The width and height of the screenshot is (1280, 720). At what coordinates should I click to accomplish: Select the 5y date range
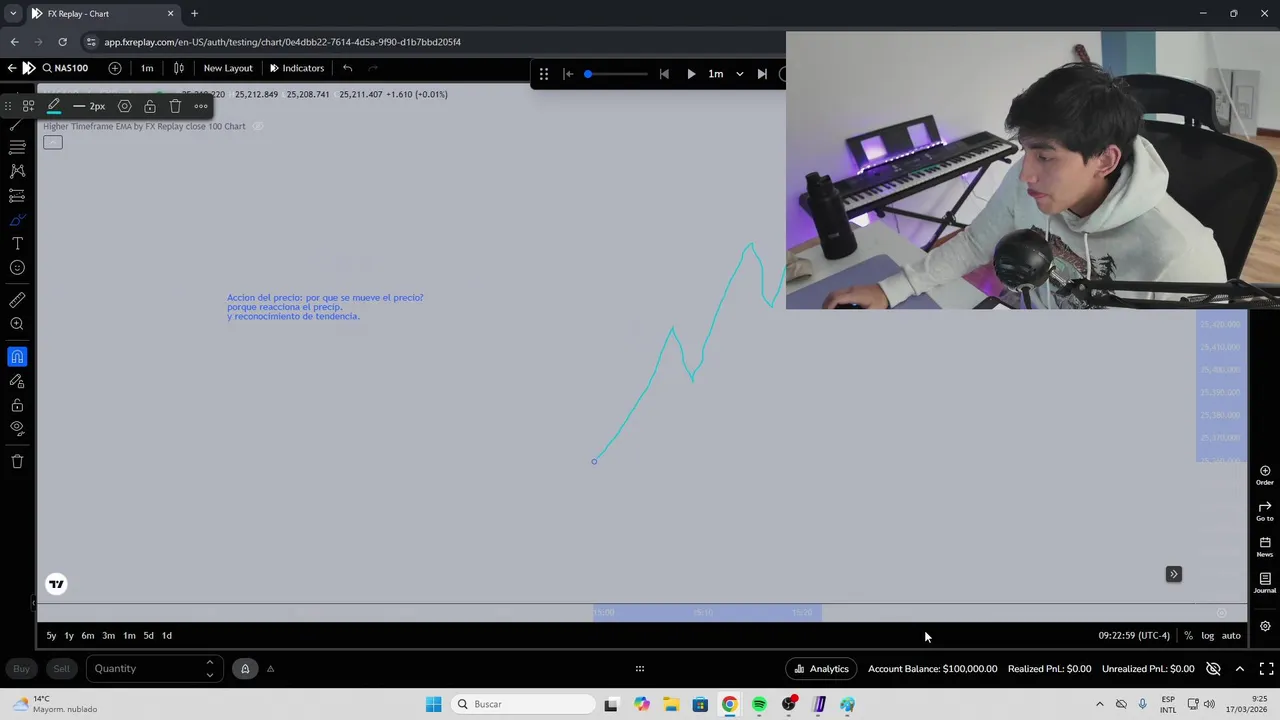(x=52, y=635)
